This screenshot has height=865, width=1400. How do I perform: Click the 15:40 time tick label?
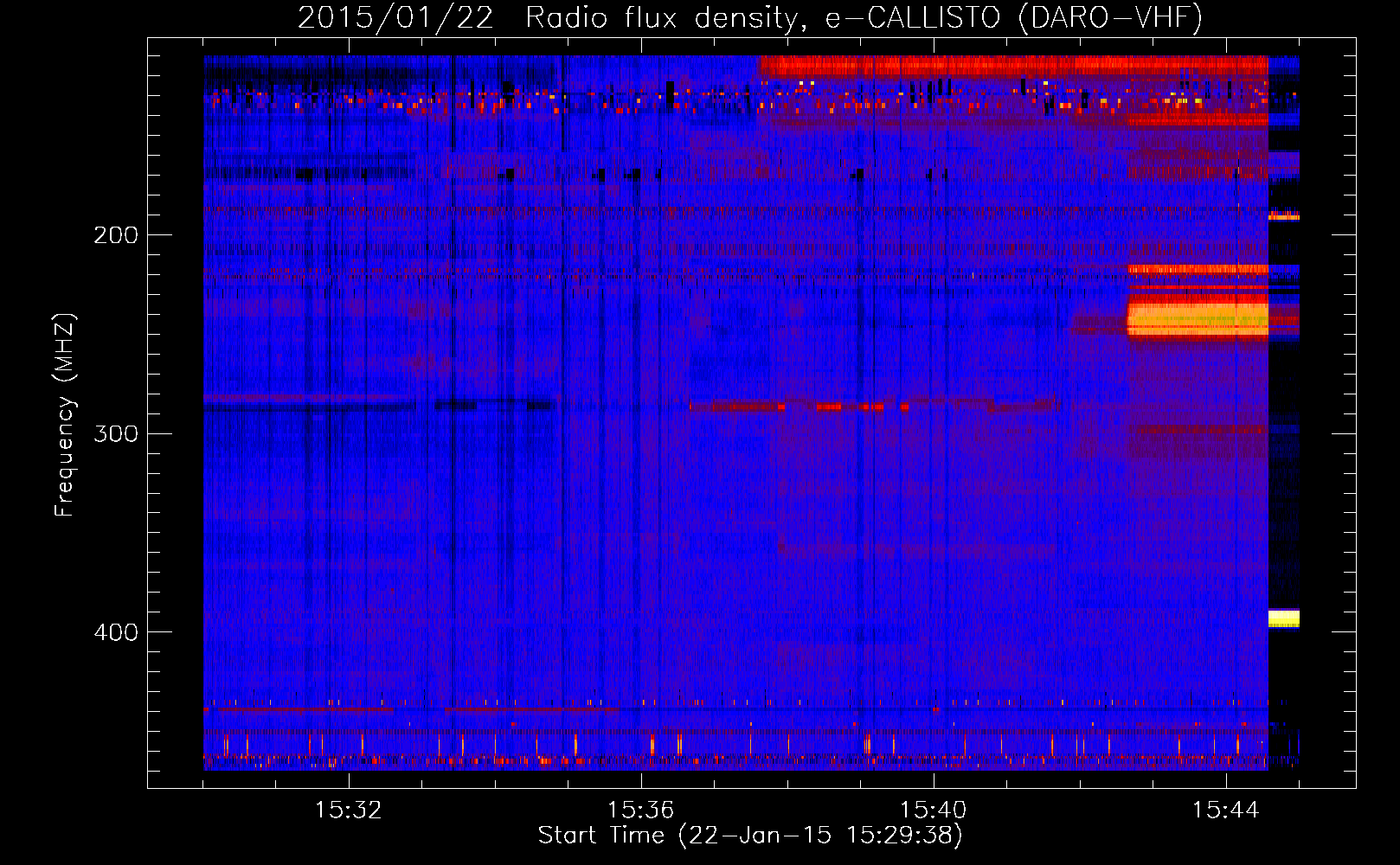click(934, 811)
